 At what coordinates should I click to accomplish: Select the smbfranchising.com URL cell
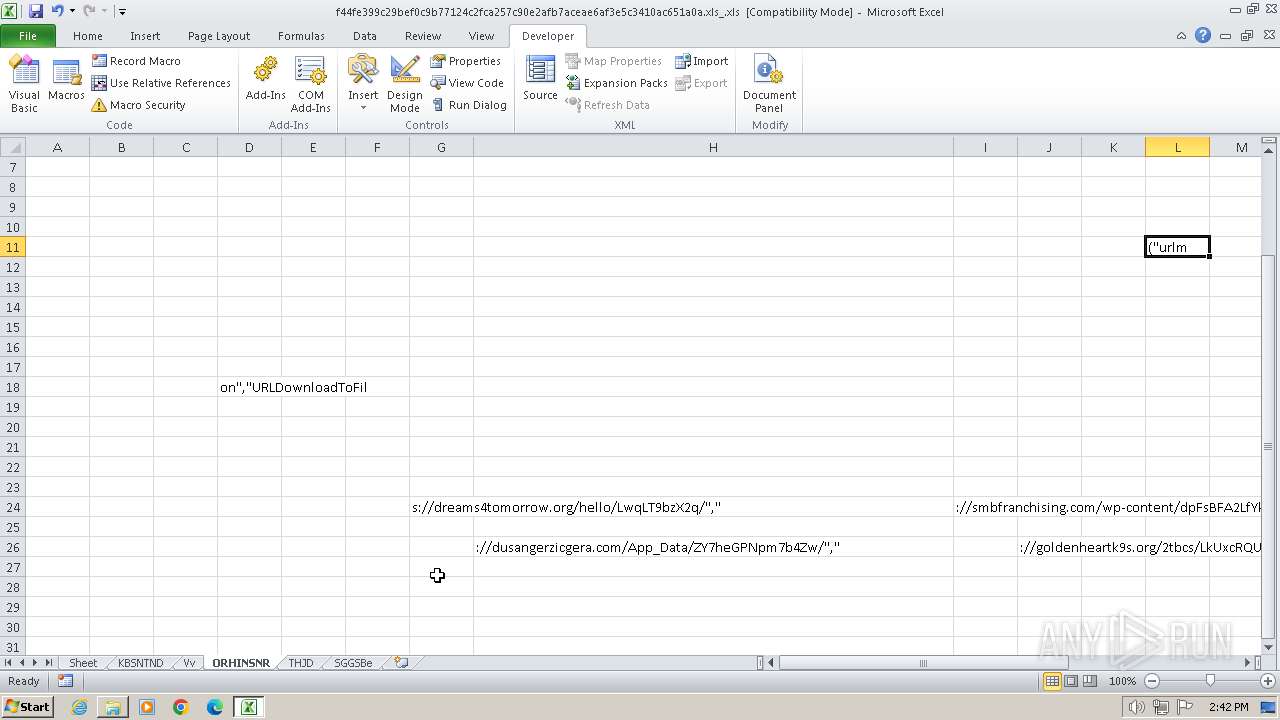point(985,507)
